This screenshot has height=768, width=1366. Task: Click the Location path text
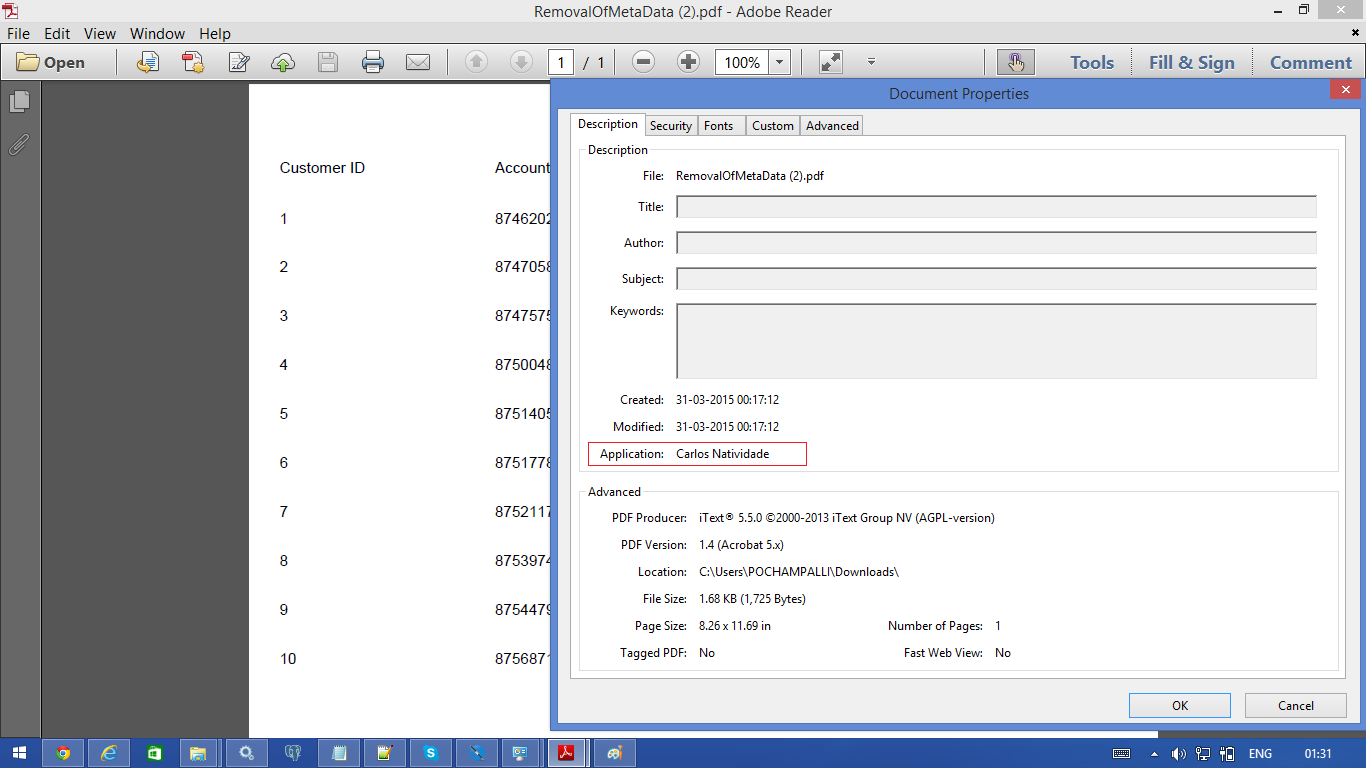pyautogui.click(x=798, y=572)
